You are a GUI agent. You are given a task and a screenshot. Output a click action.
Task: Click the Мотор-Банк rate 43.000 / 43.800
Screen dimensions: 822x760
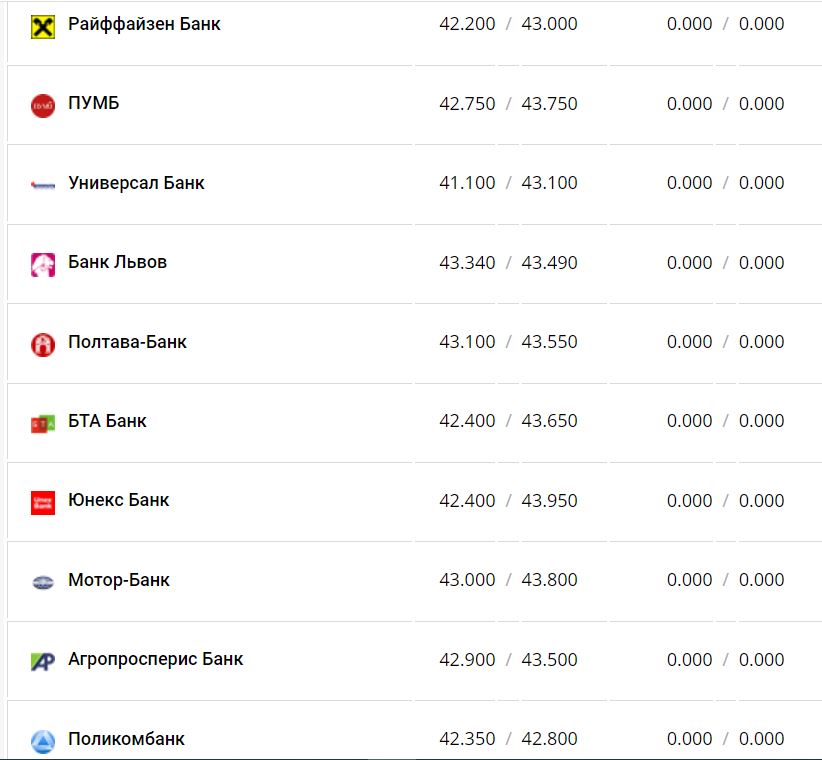[x=508, y=580]
